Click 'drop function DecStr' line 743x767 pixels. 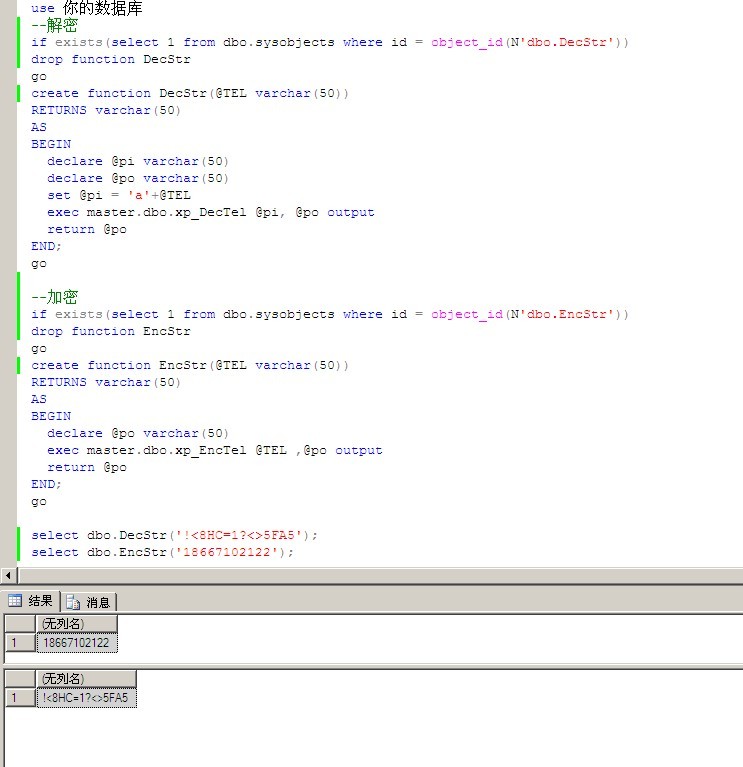(111, 59)
